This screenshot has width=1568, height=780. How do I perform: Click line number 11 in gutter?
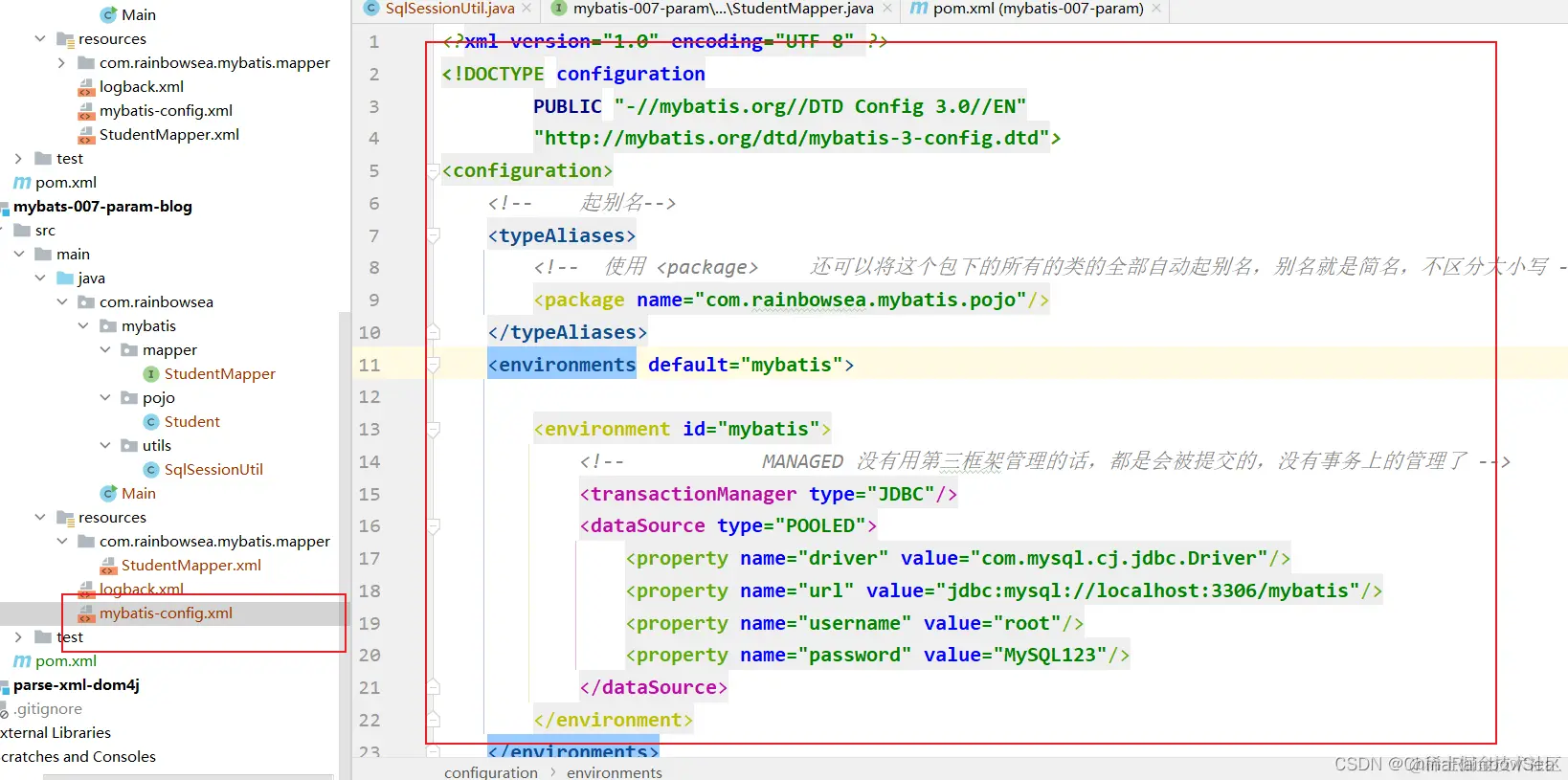pos(370,365)
